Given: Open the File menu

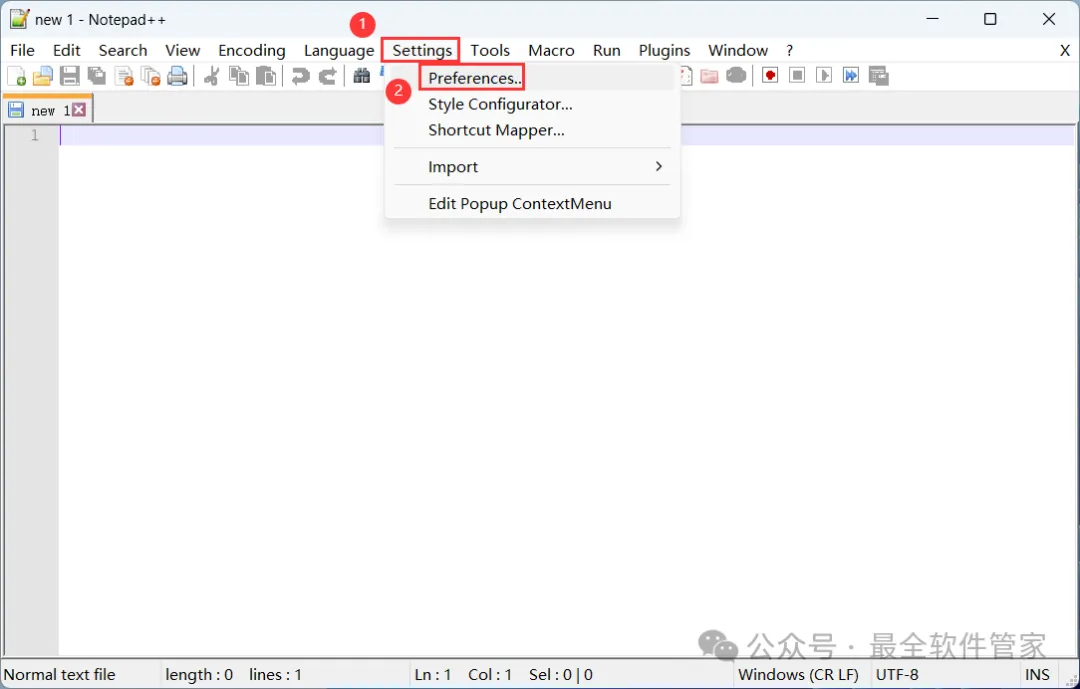Looking at the screenshot, I should pos(22,50).
